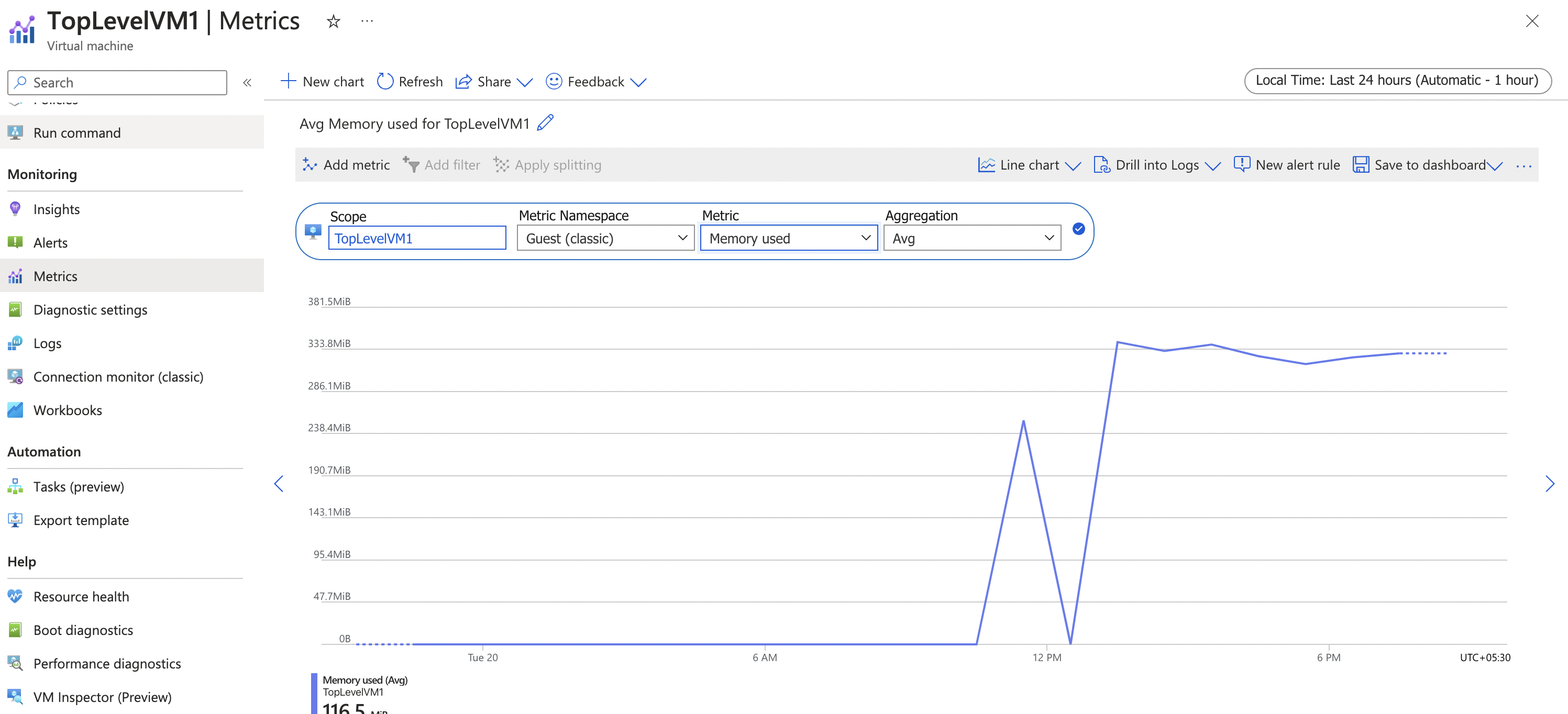The height and width of the screenshot is (714, 1568).
Task: Refresh the metrics chart
Action: 409,81
